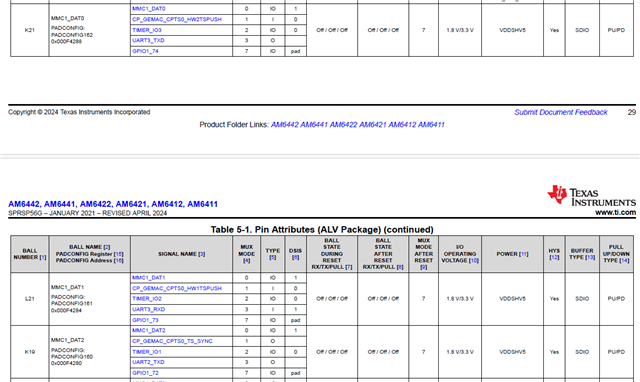Screen dimensions: 640x382
Task: Open AM6442 in the Product Folder Links line
Action: tap(284, 124)
